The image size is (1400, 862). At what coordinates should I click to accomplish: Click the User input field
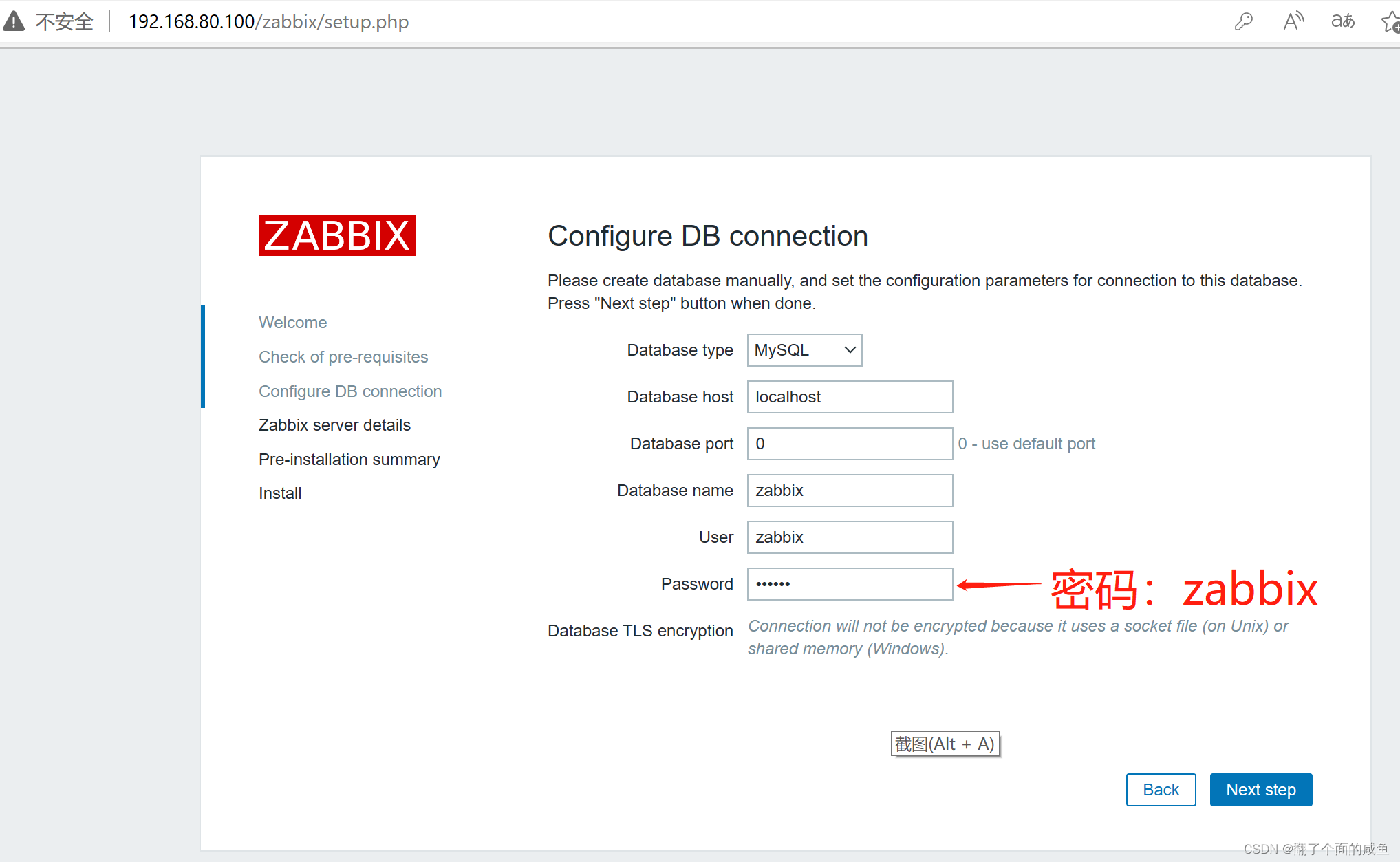click(850, 537)
